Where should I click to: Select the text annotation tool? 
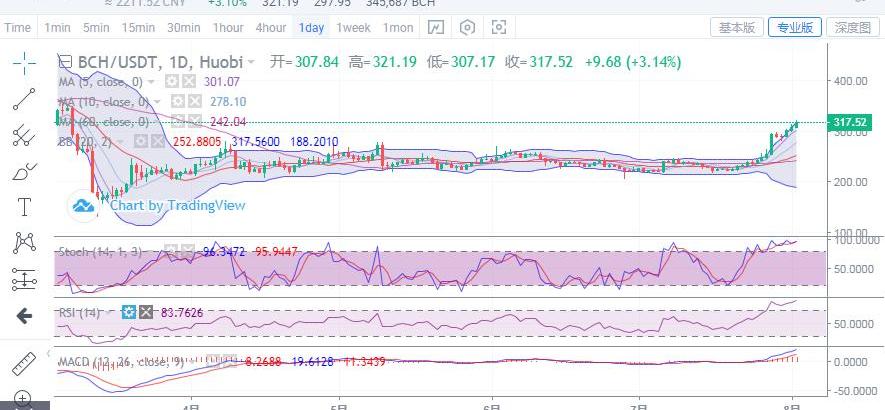pyautogui.click(x=25, y=207)
